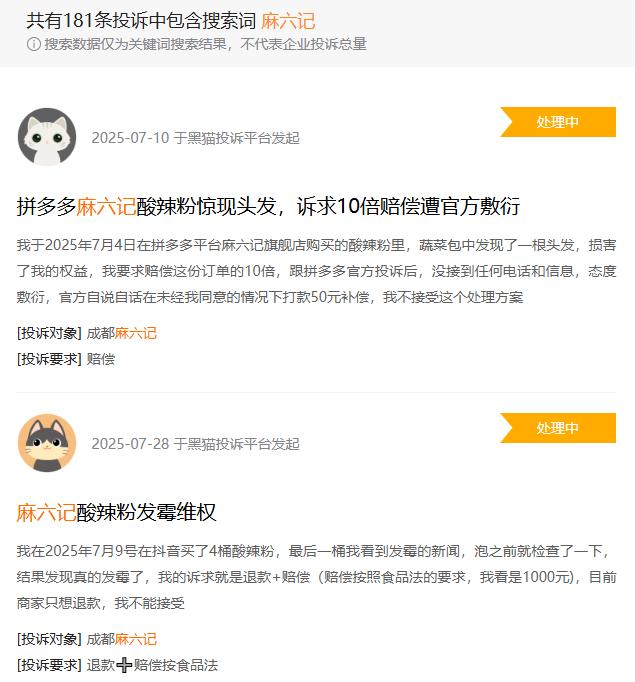This screenshot has height=682, width=635.
Task: Open complaint titled 麻六记酸辣粉发霉维权
Action: coord(116,512)
